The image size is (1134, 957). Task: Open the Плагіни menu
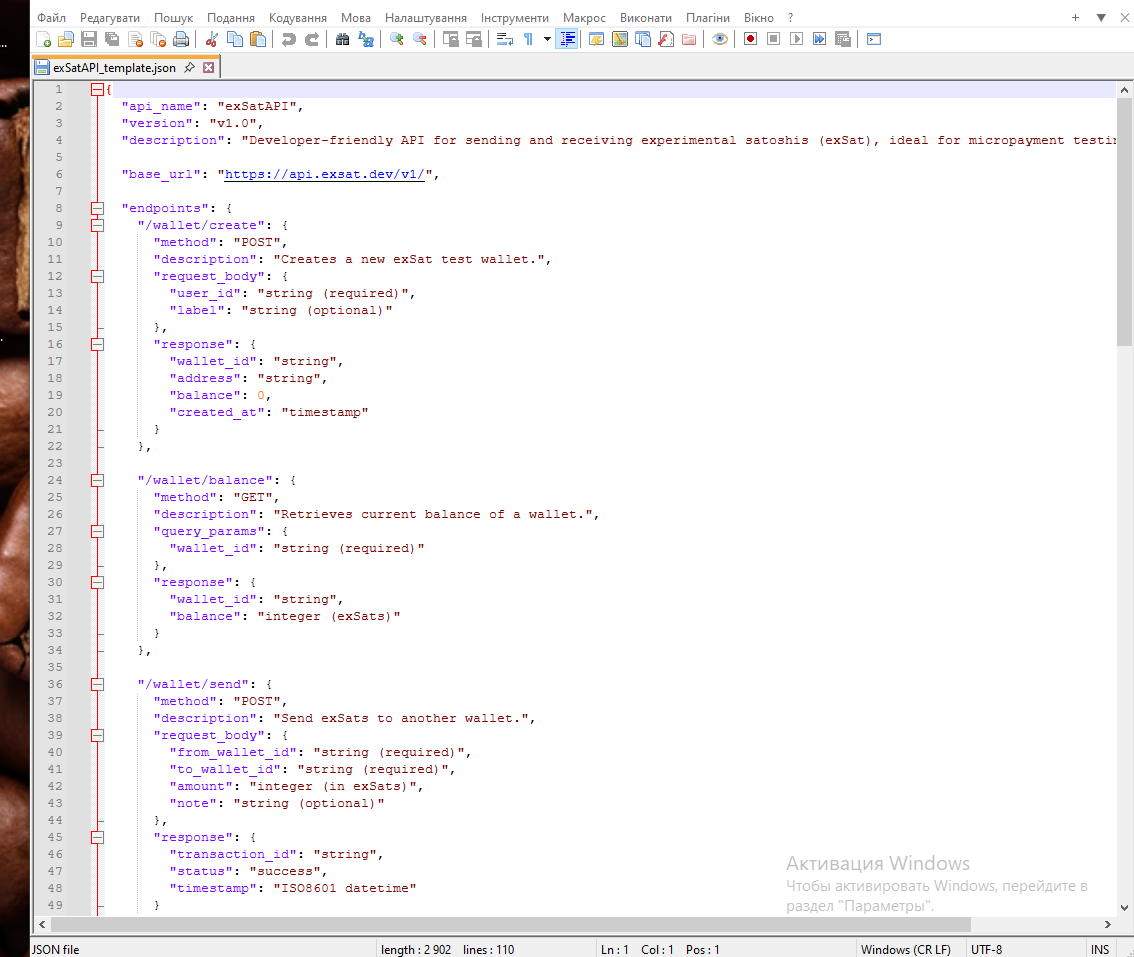tap(708, 17)
